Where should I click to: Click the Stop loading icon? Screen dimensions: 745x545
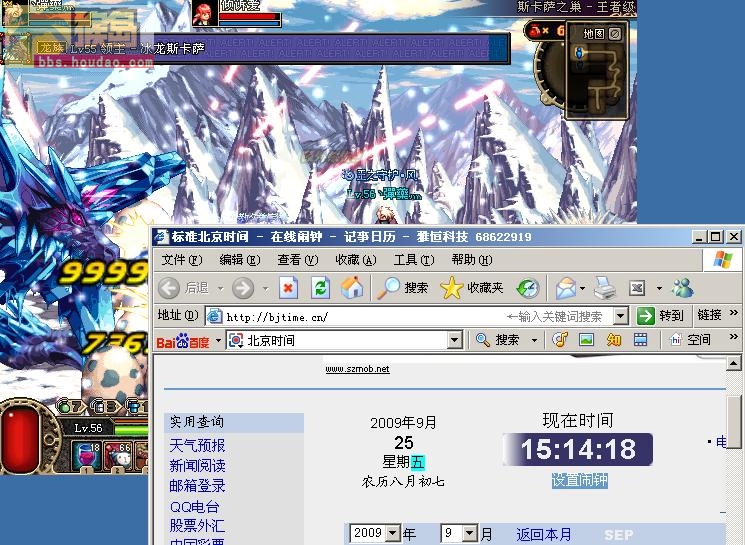pos(288,288)
